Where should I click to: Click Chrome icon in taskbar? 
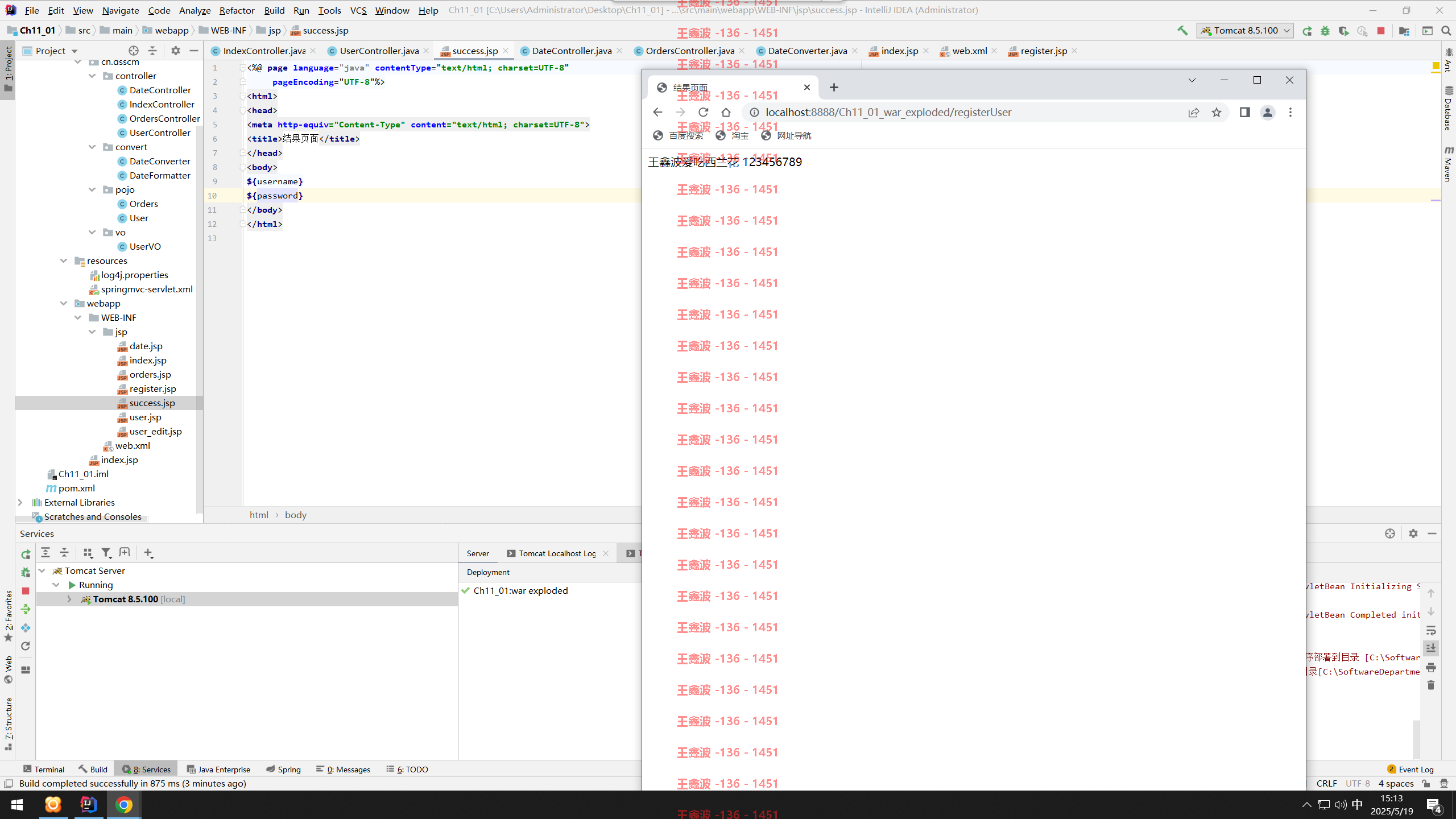[x=124, y=805]
